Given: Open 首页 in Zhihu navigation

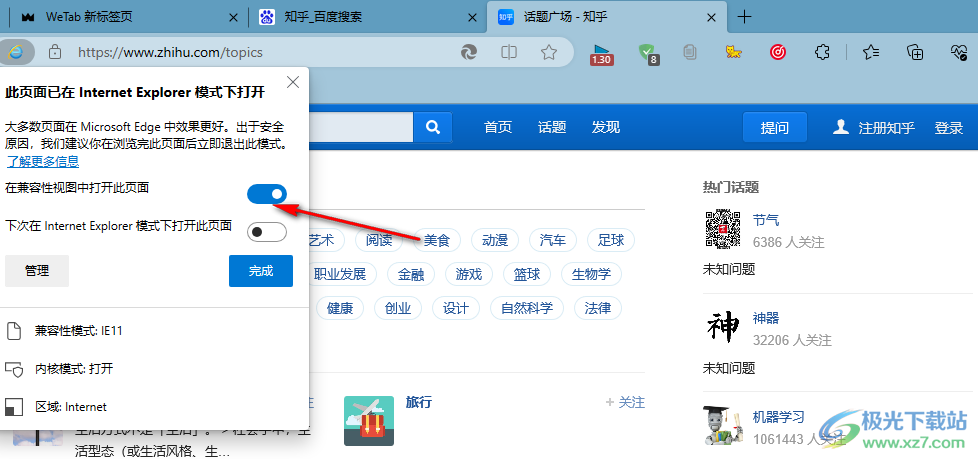Looking at the screenshot, I should (x=498, y=128).
